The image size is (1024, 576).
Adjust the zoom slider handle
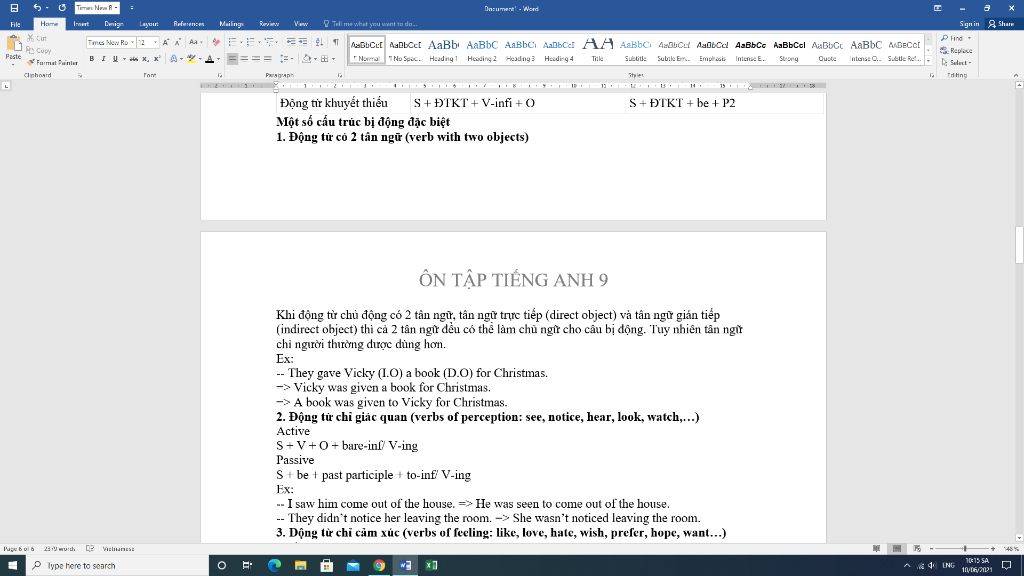pyautogui.click(x=965, y=549)
